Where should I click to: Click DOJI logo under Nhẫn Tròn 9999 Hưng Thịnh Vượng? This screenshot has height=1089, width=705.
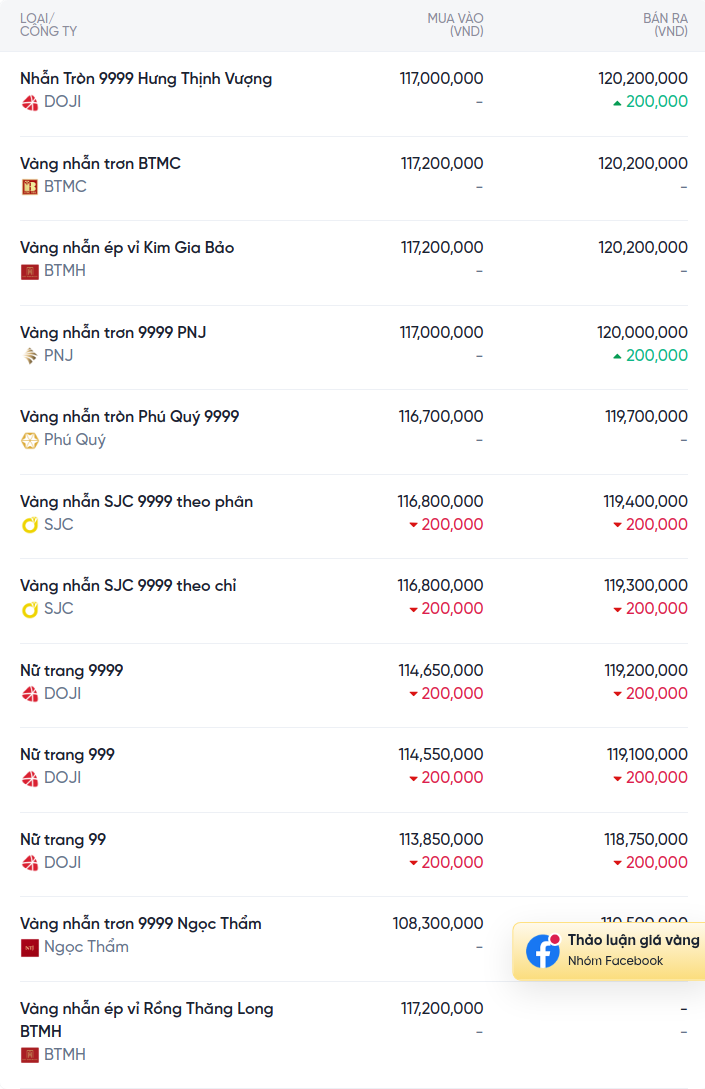[x=30, y=102]
